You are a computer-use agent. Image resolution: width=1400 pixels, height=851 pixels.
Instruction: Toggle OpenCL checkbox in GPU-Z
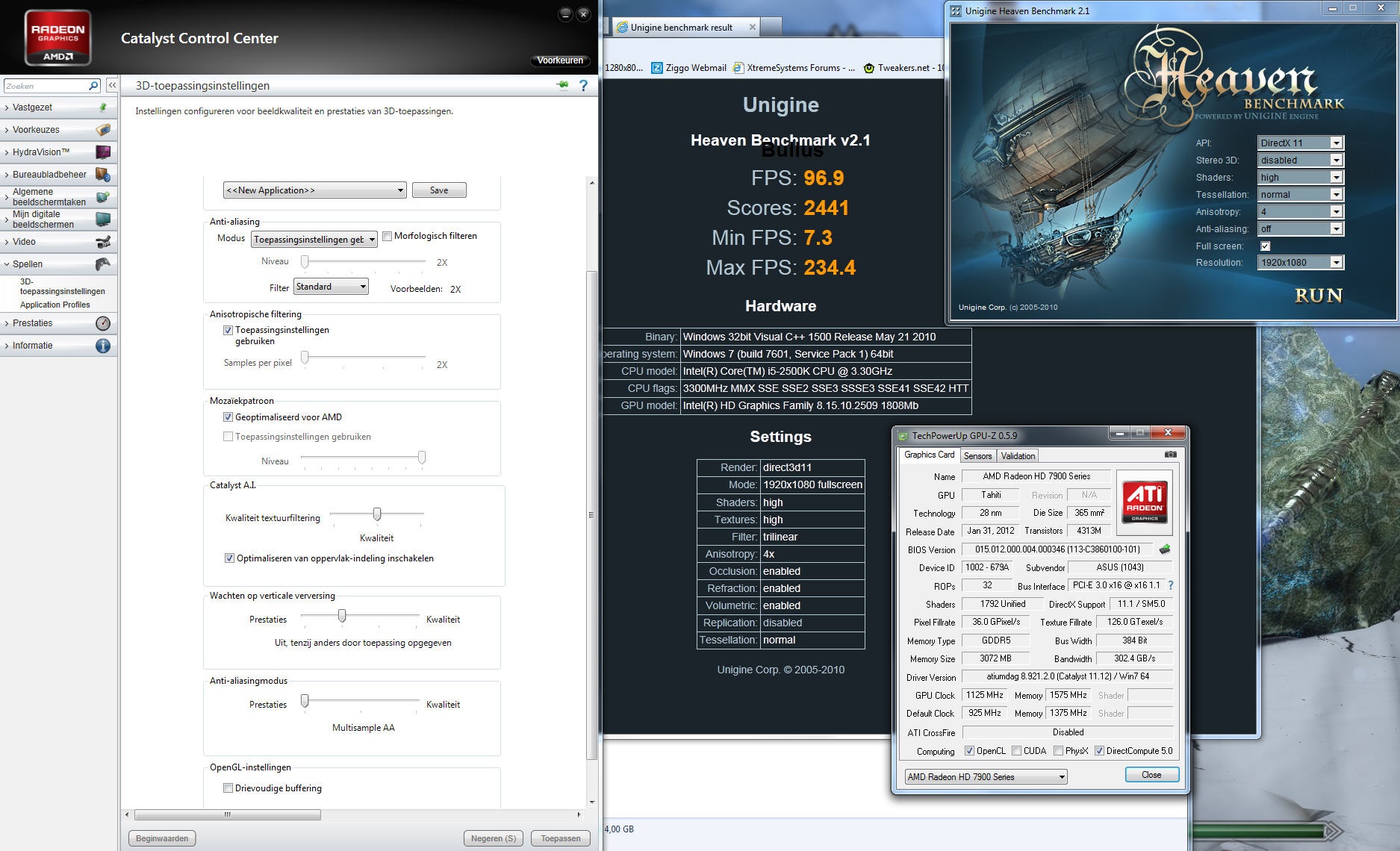pyautogui.click(x=969, y=751)
